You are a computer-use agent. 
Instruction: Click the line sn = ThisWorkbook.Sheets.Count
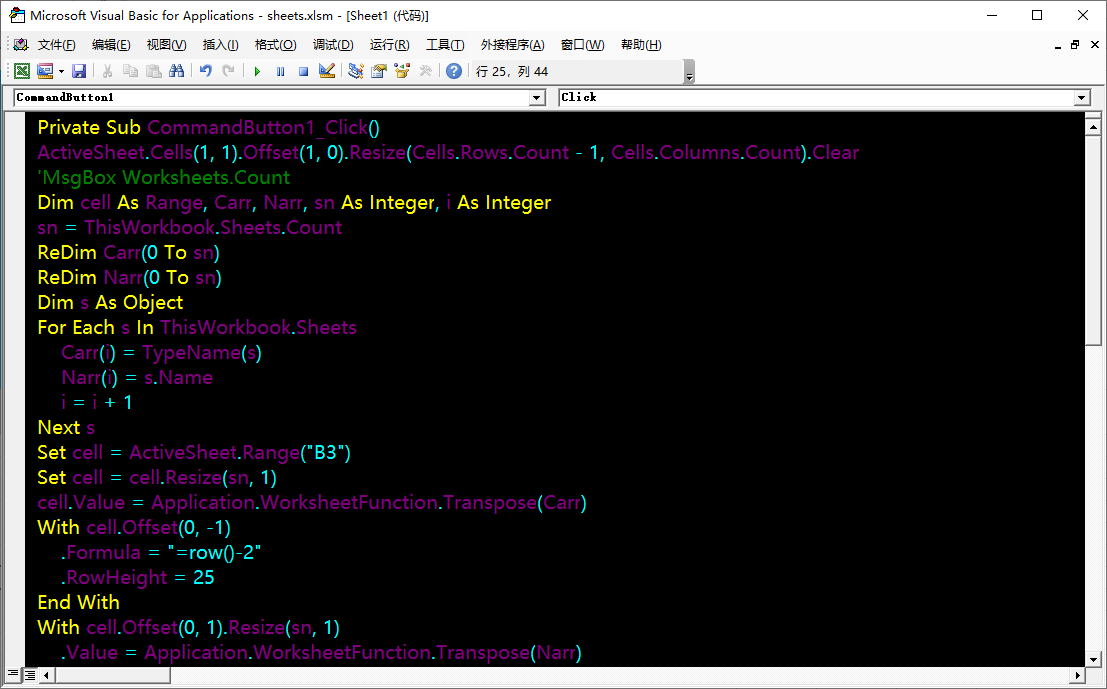pos(190,227)
